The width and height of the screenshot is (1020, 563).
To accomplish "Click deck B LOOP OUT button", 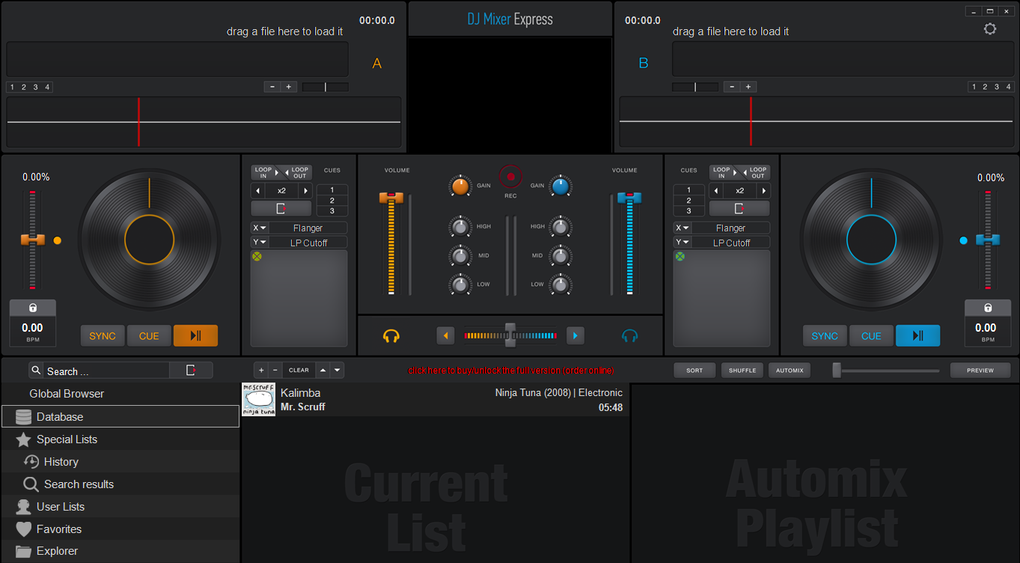I will pyautogui.click(x=758, y=172).
